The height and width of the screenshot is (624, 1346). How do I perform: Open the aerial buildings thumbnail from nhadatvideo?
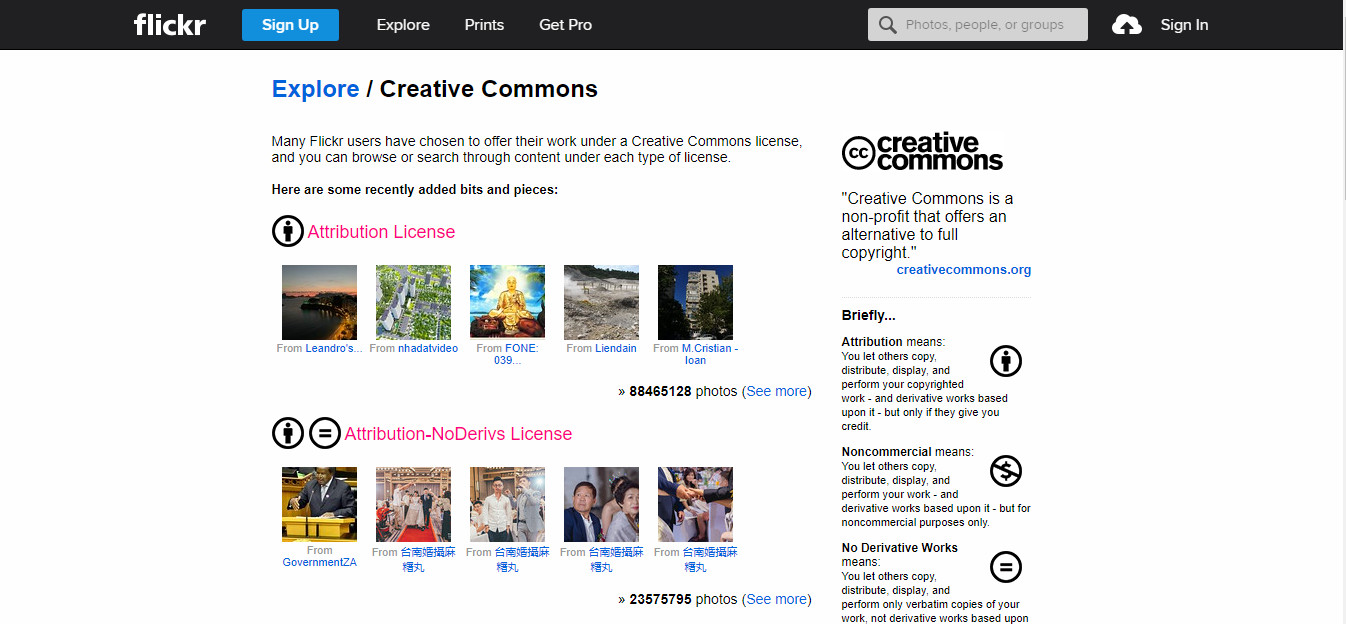[413, 302]
